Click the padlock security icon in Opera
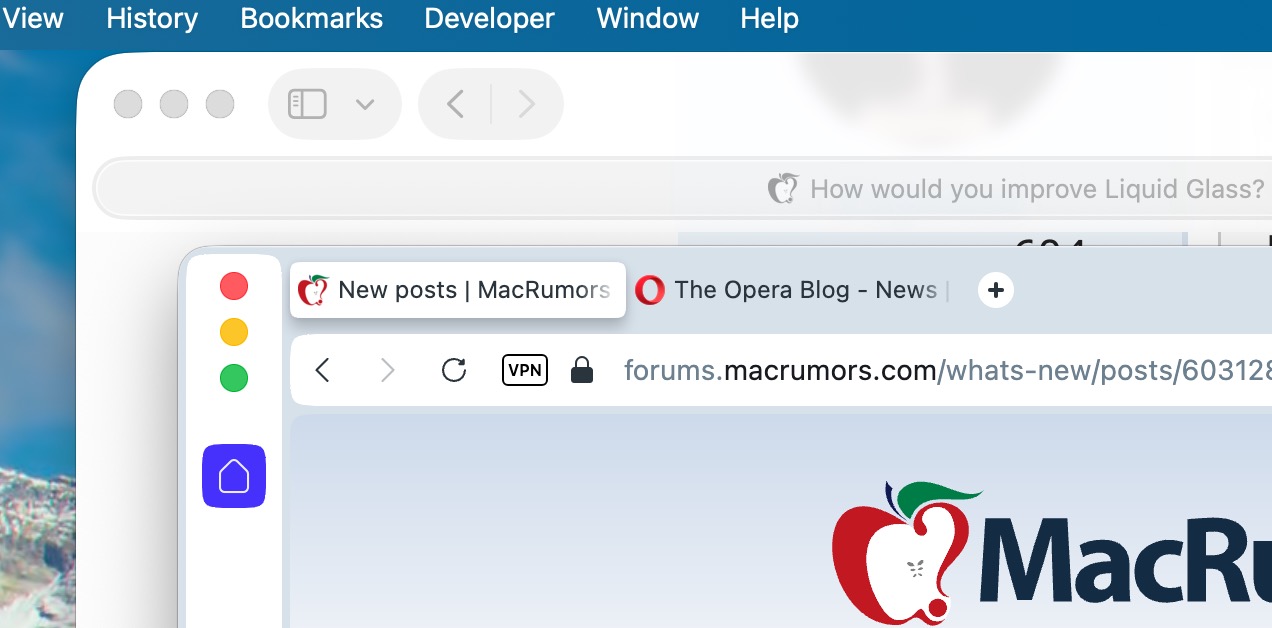Viewport: 1272px width, 628px height. pyautogui.click(x=581, y=370)
